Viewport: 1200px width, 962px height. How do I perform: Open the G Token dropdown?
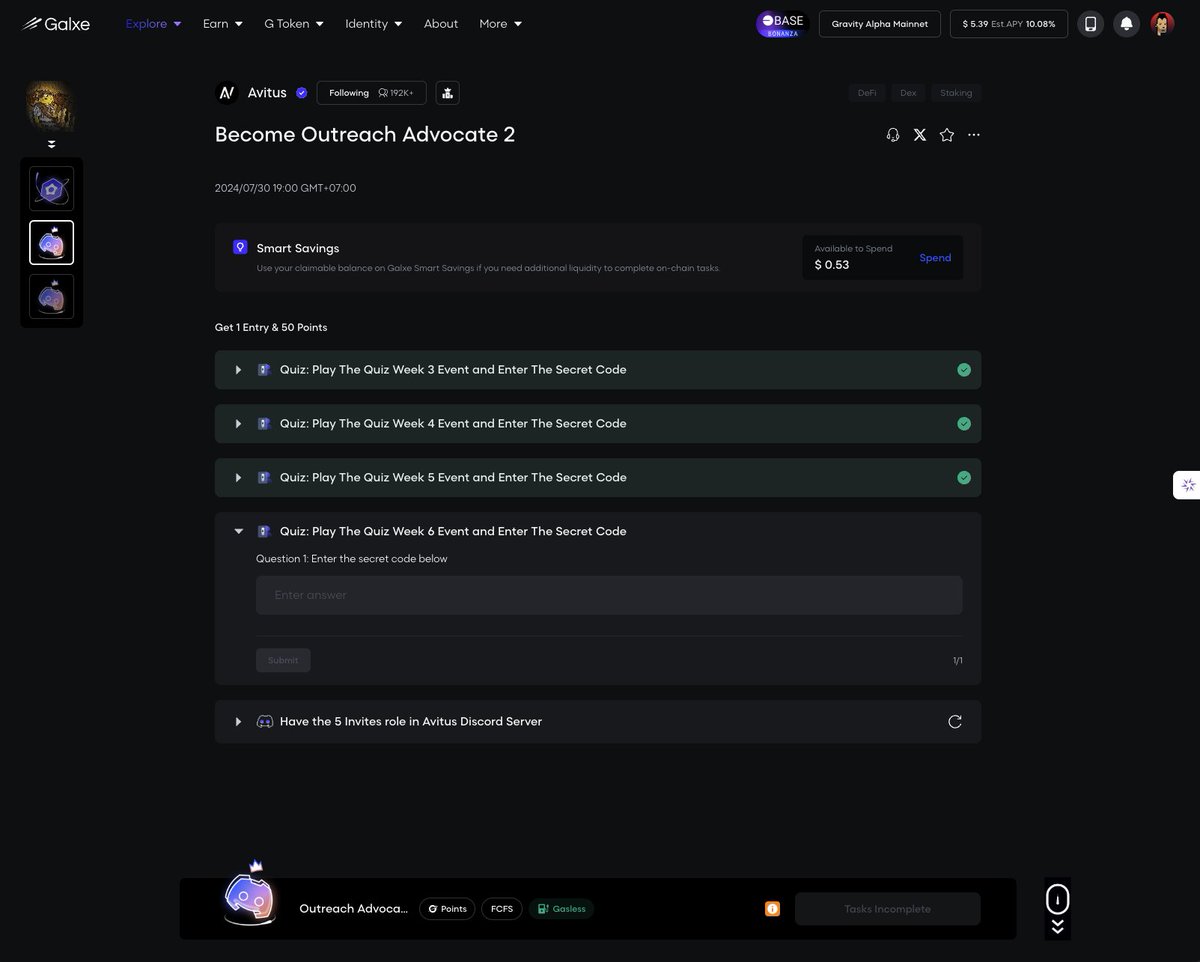(x=294, y=23)
